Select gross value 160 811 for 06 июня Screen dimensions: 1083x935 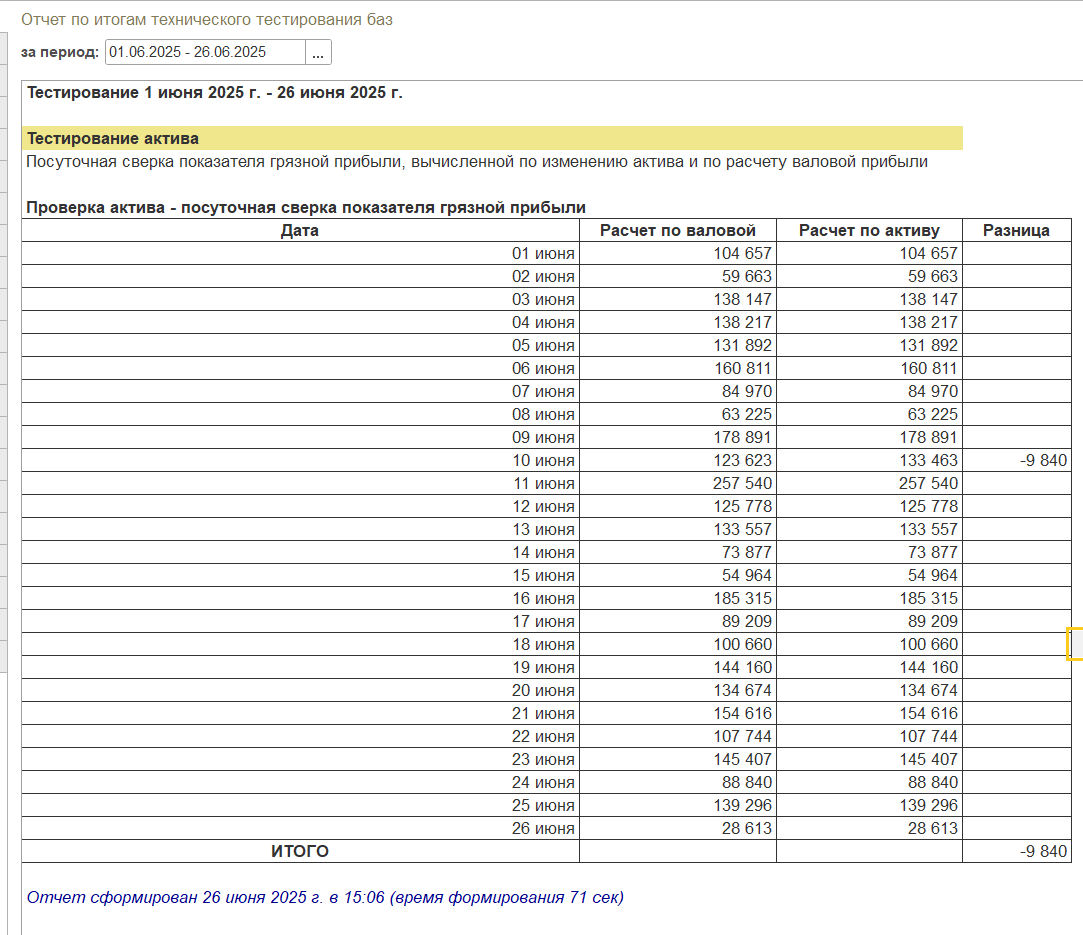[x=678, y=369]
